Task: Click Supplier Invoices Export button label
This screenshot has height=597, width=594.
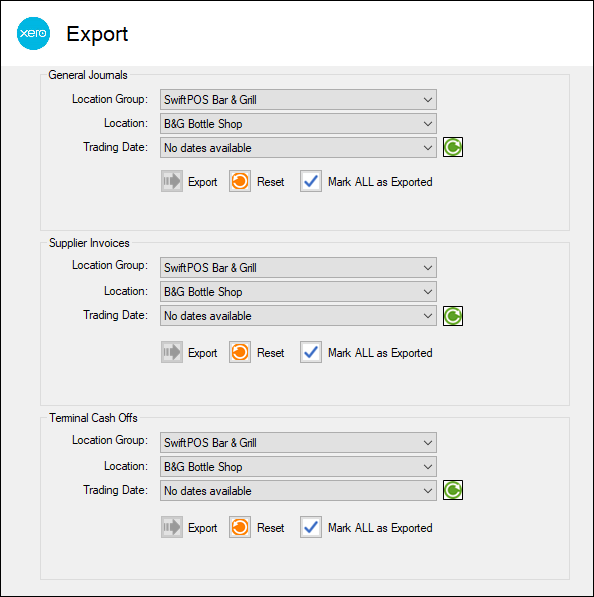Action: coord(203,353)
